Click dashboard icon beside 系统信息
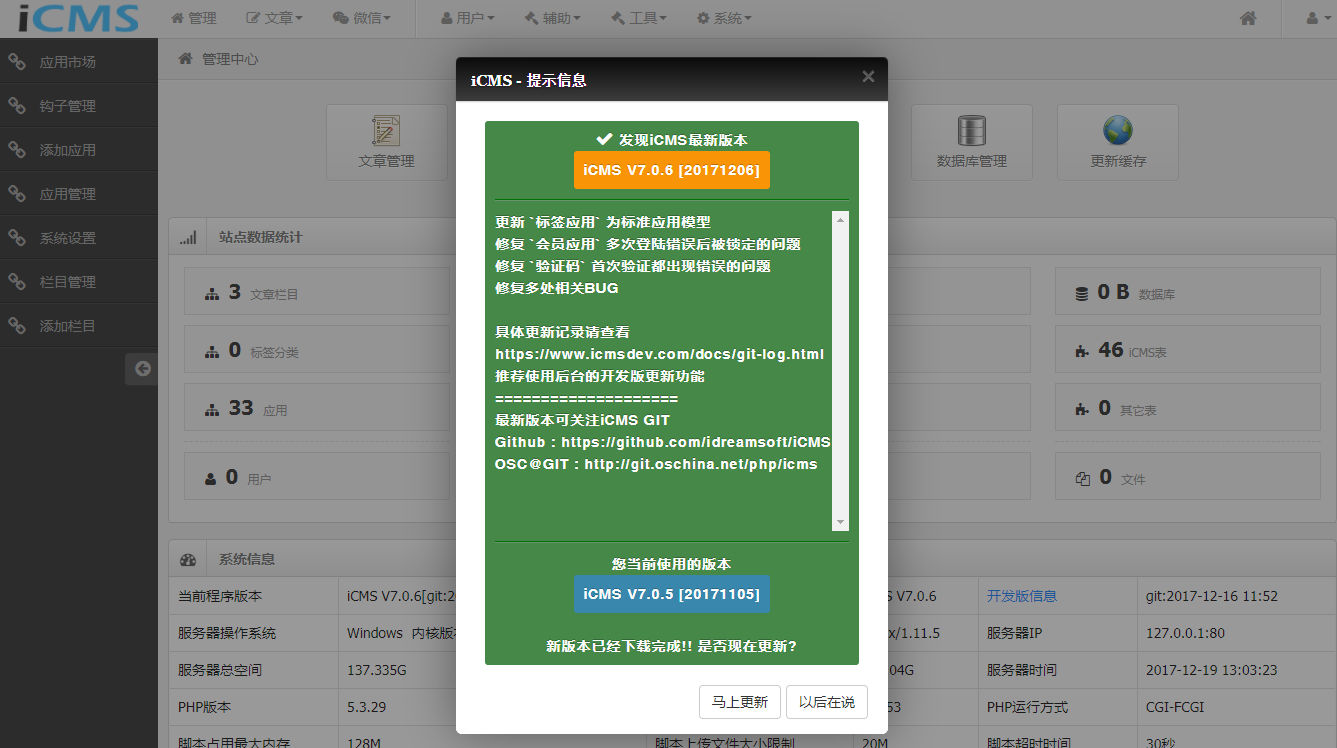The width and height of the screenshot is (1337, 748). pos(188,560)
